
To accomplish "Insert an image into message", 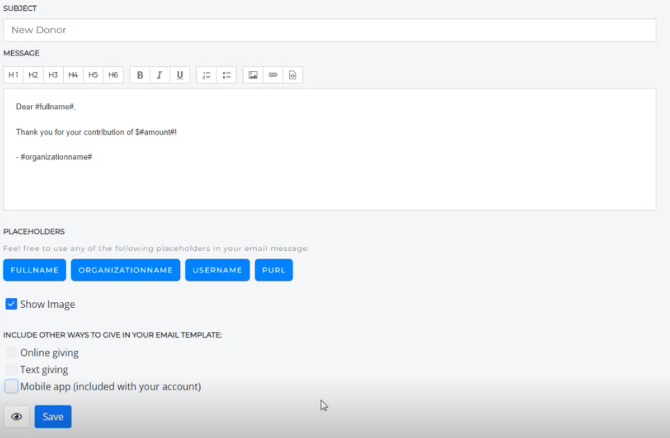I will (x=253, y=75).
